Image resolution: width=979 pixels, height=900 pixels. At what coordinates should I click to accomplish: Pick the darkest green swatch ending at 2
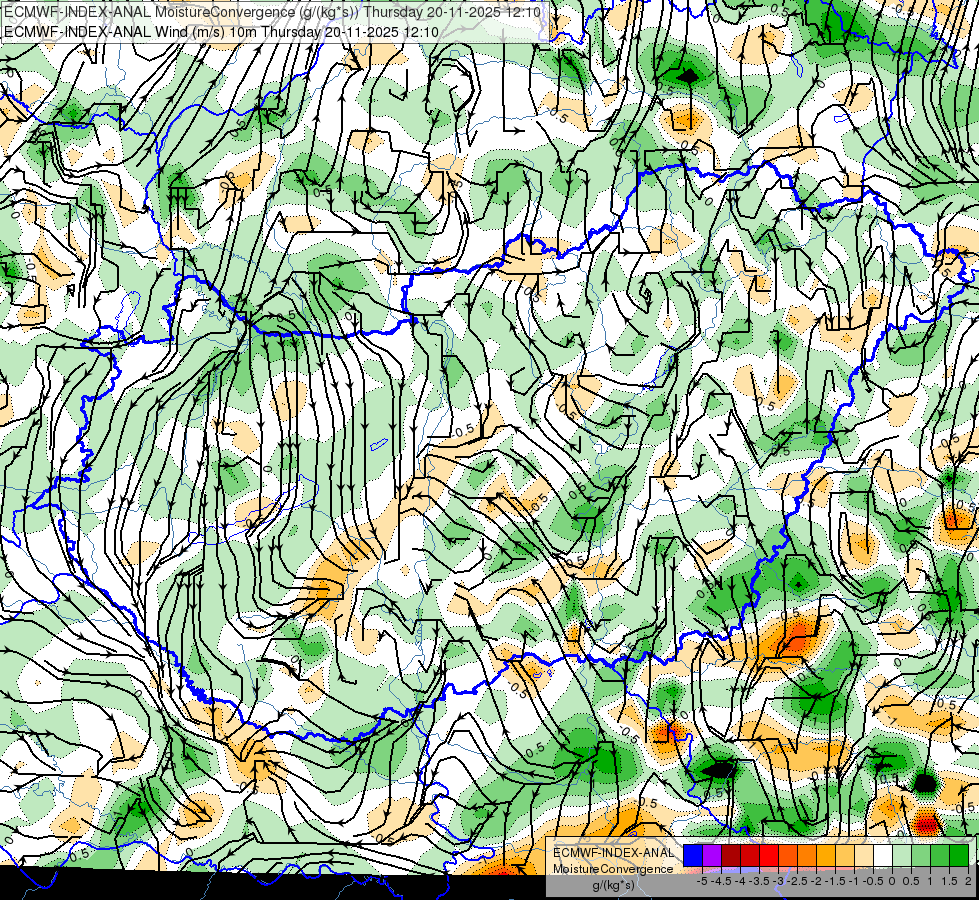(959, 856)
